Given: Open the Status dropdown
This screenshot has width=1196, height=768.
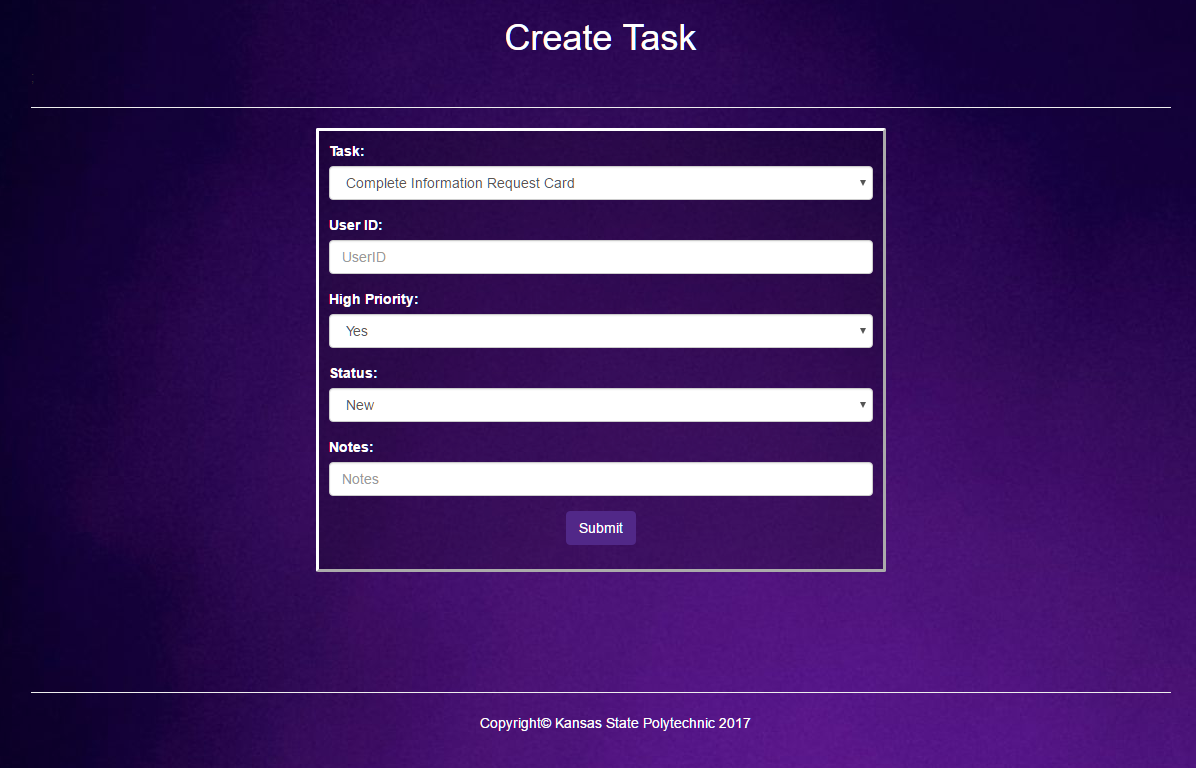Looking at the screenshot, I should coord(600,405).
